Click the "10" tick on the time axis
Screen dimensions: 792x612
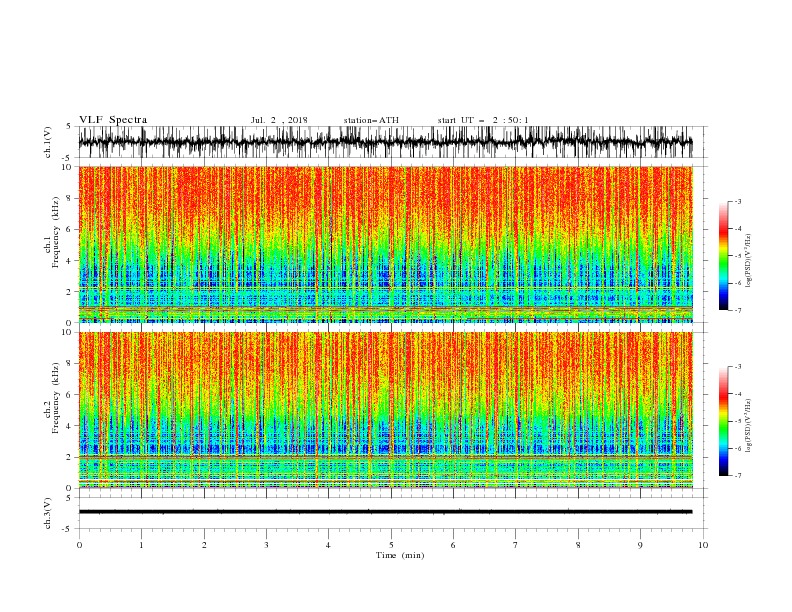click(x=703, y=545)
